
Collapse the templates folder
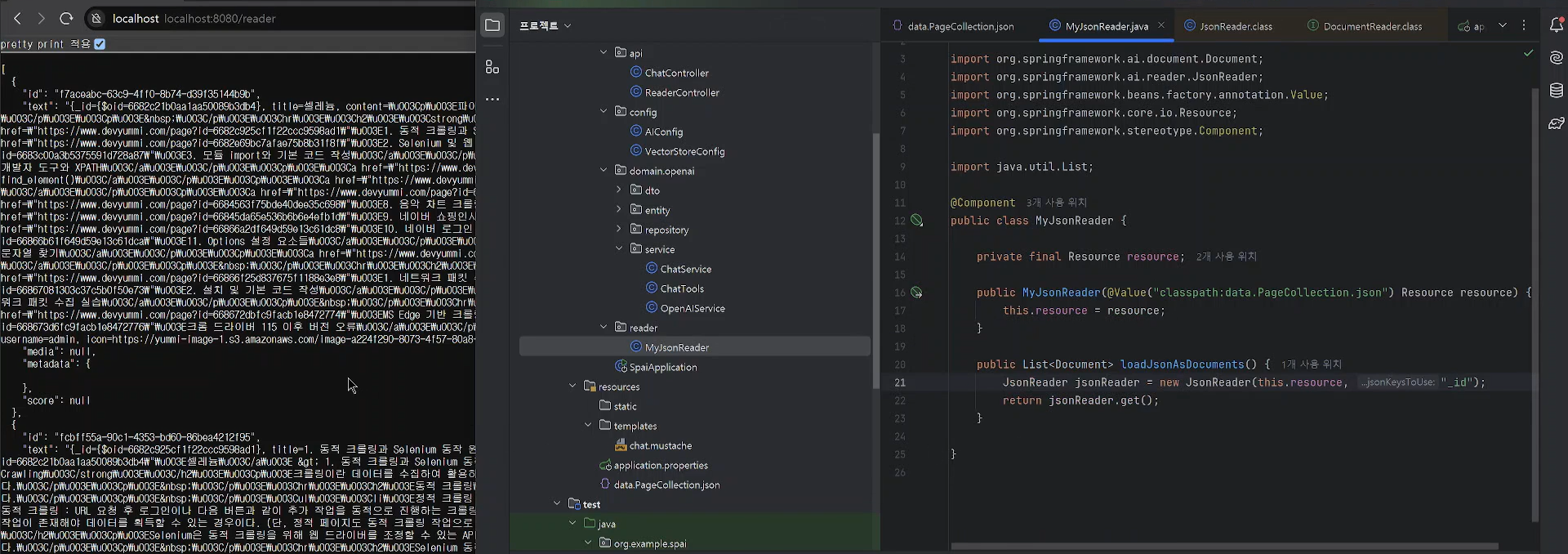588,425
